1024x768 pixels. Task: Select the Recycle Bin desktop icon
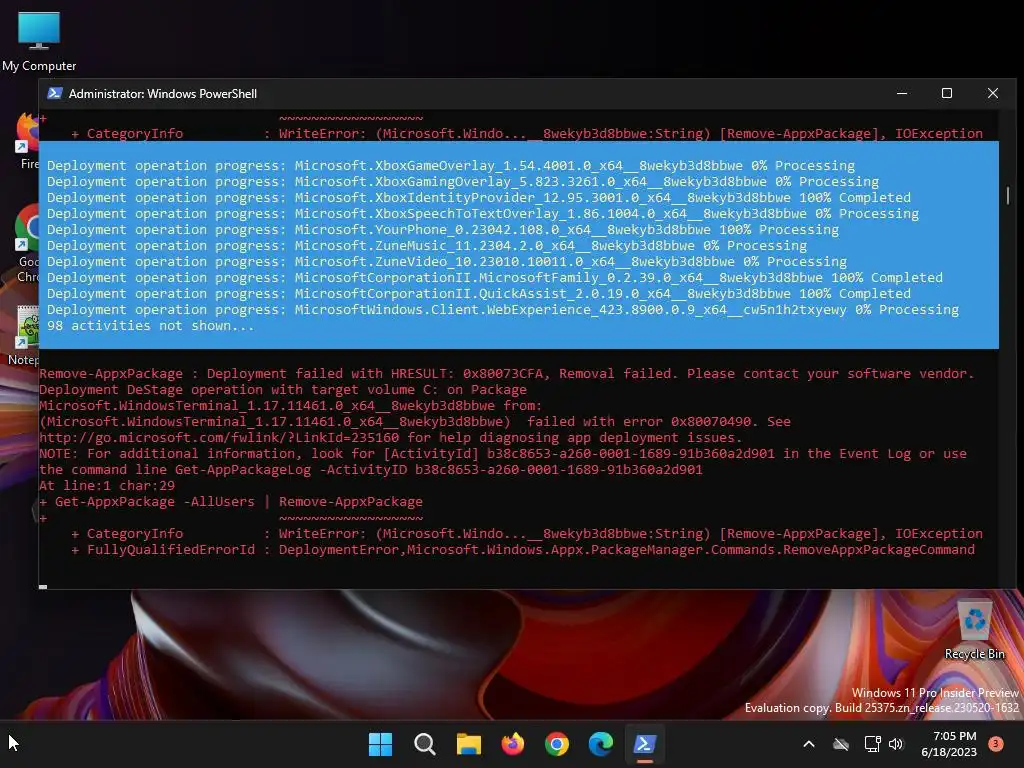click(974, 630)
